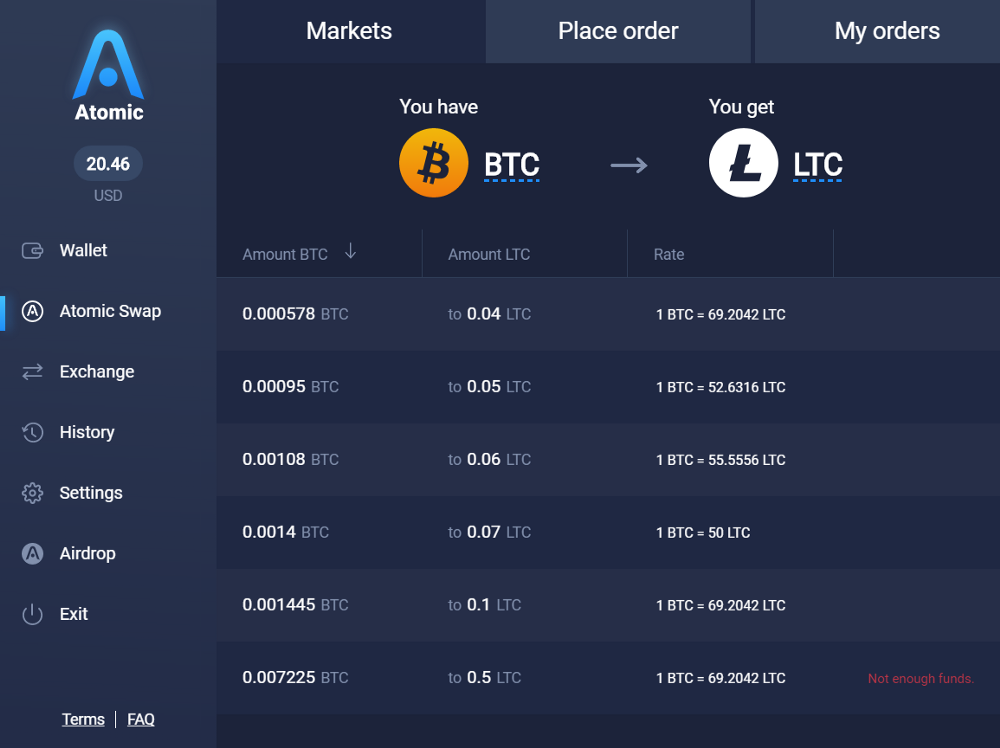Click the orange Bitcoin coin icon
1000x748 pixels.
click(x=433, y=163)
